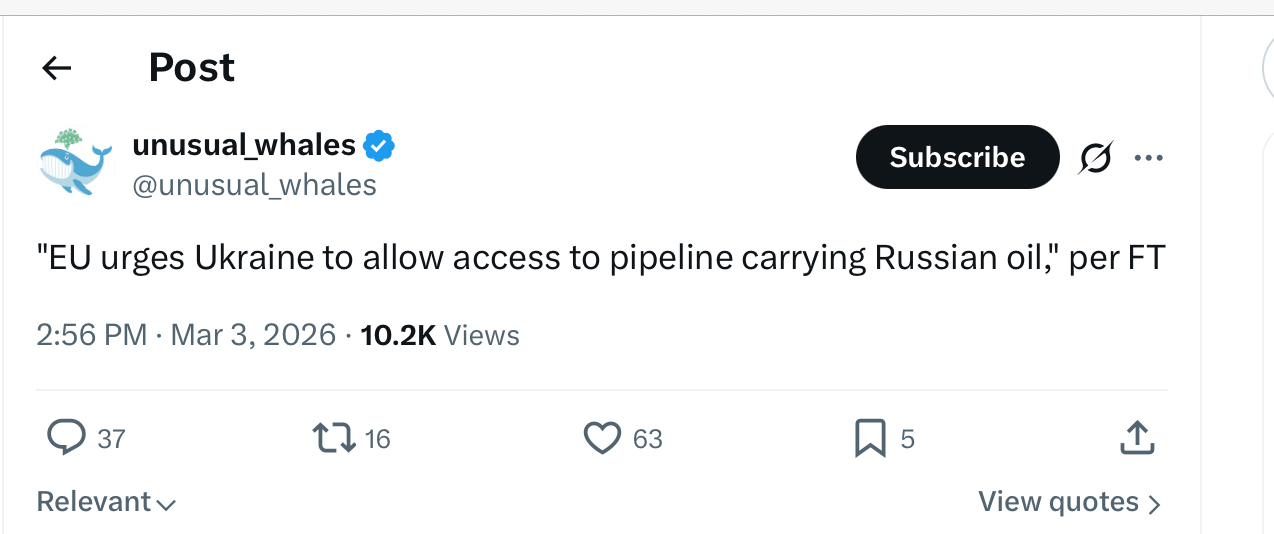Click the blue verified badge
Image resolution: width=1274 pixels, height=534 pixels.
pyautogui.click(x=379, y=147)
